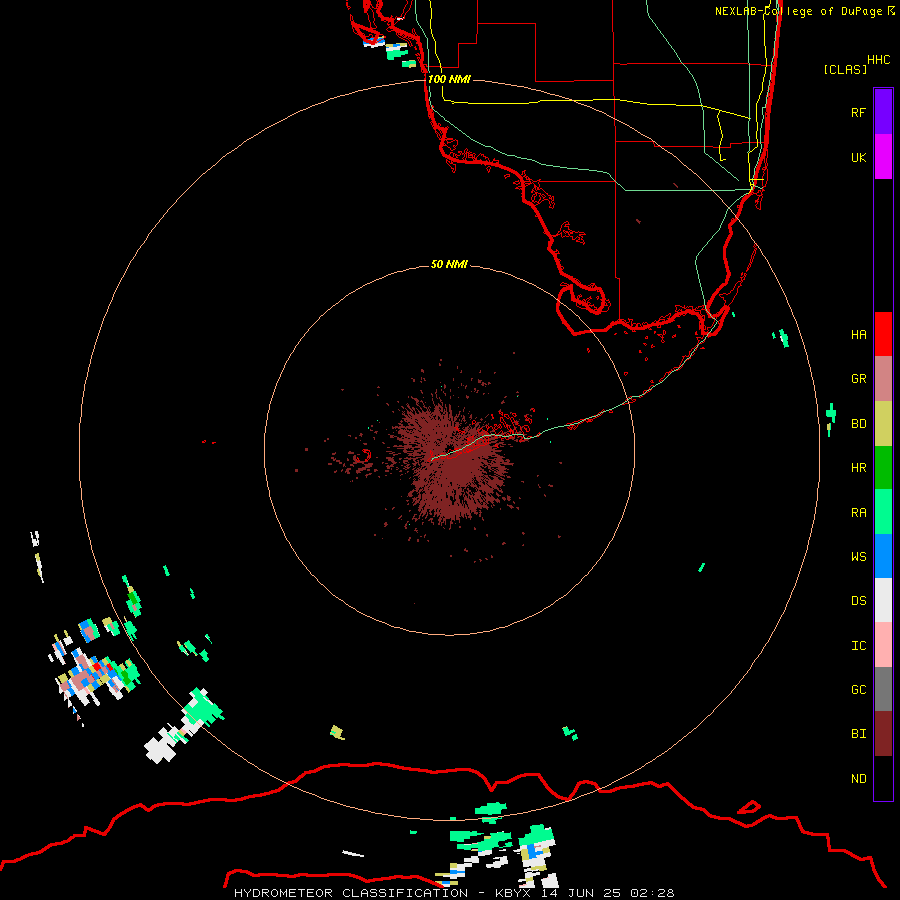Click the IC legend label
Image resolution: width=900 pixels, height=900 pixels.
click(858, 646)
